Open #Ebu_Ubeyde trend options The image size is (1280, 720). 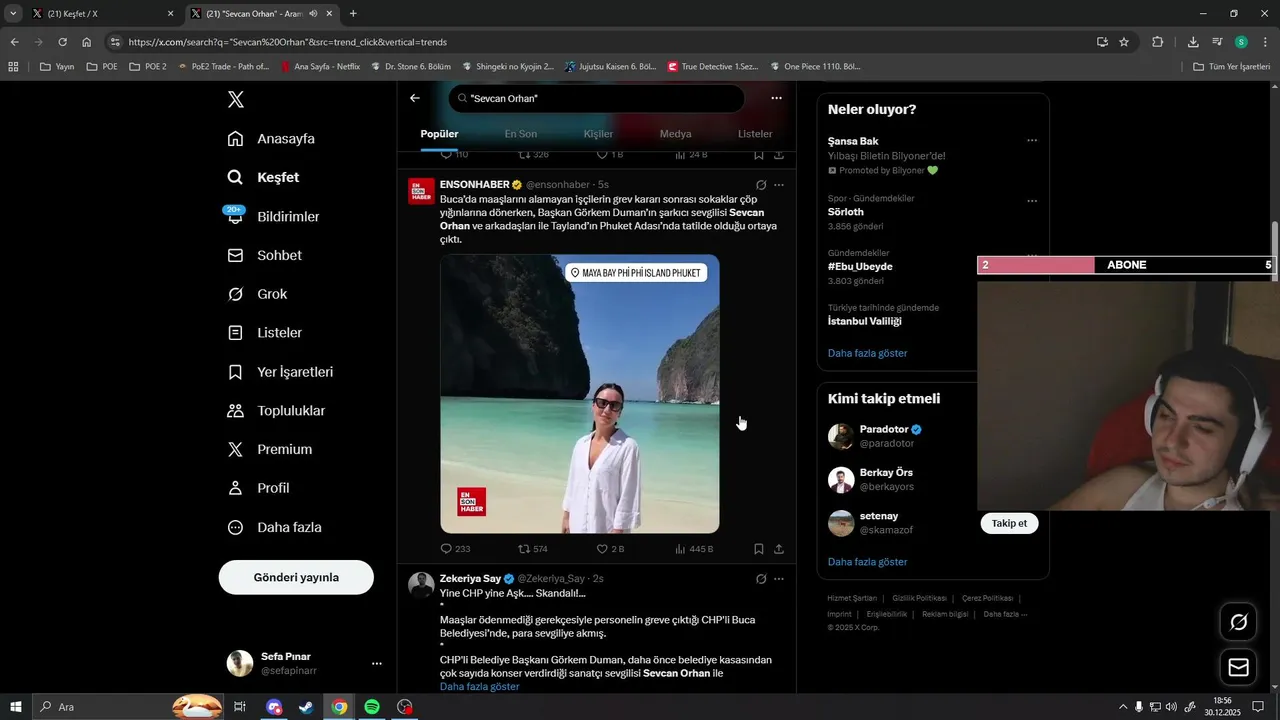[x=1032, y=256]
